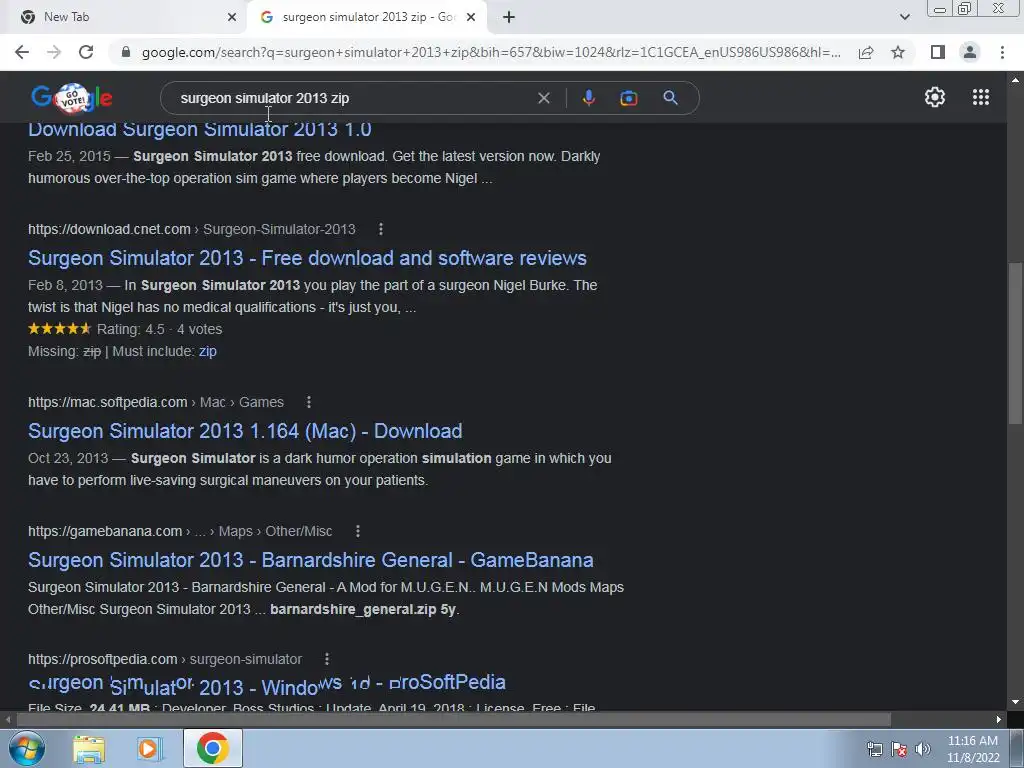Click the Rating: 4.5 · 4 votes text
Screen dimensions: 1024x768
tap(159, 329)
